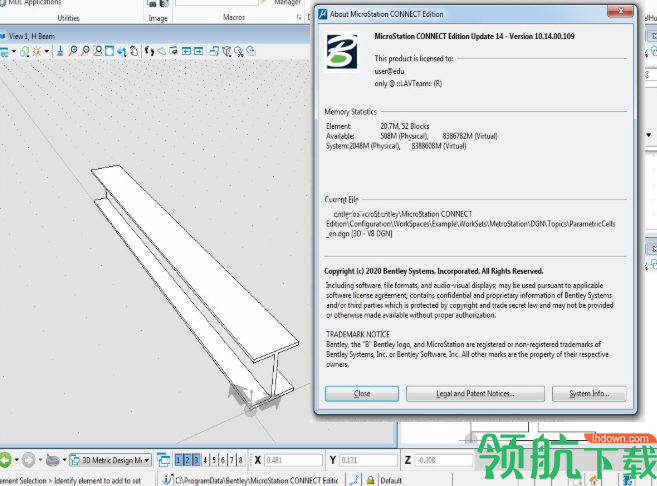This screenshot has width=657, height=486.
Task: Toggle view 2 button in view group
Action: pos(187,460)
